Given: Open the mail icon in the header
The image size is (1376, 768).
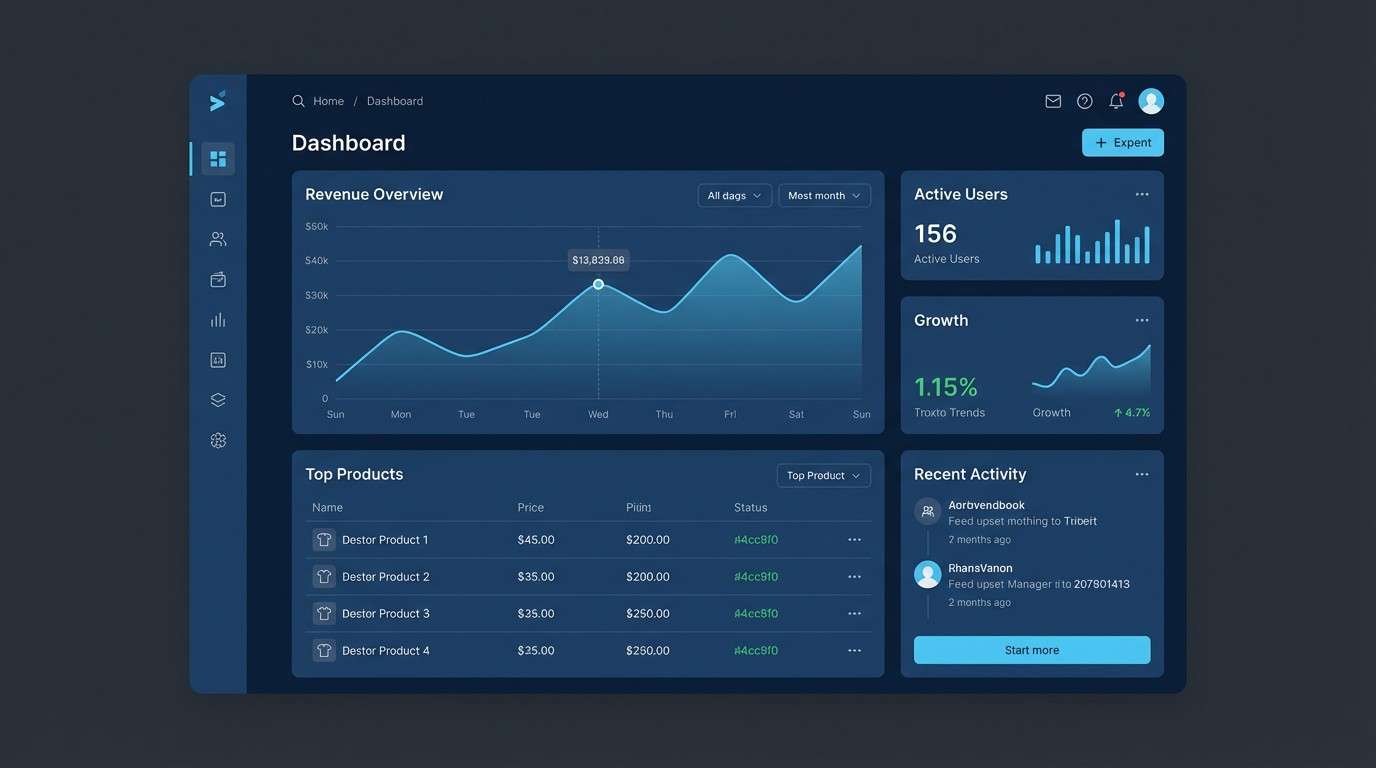Looking at the screenshot, I should pyautogui.click(x=1052, y=100).
